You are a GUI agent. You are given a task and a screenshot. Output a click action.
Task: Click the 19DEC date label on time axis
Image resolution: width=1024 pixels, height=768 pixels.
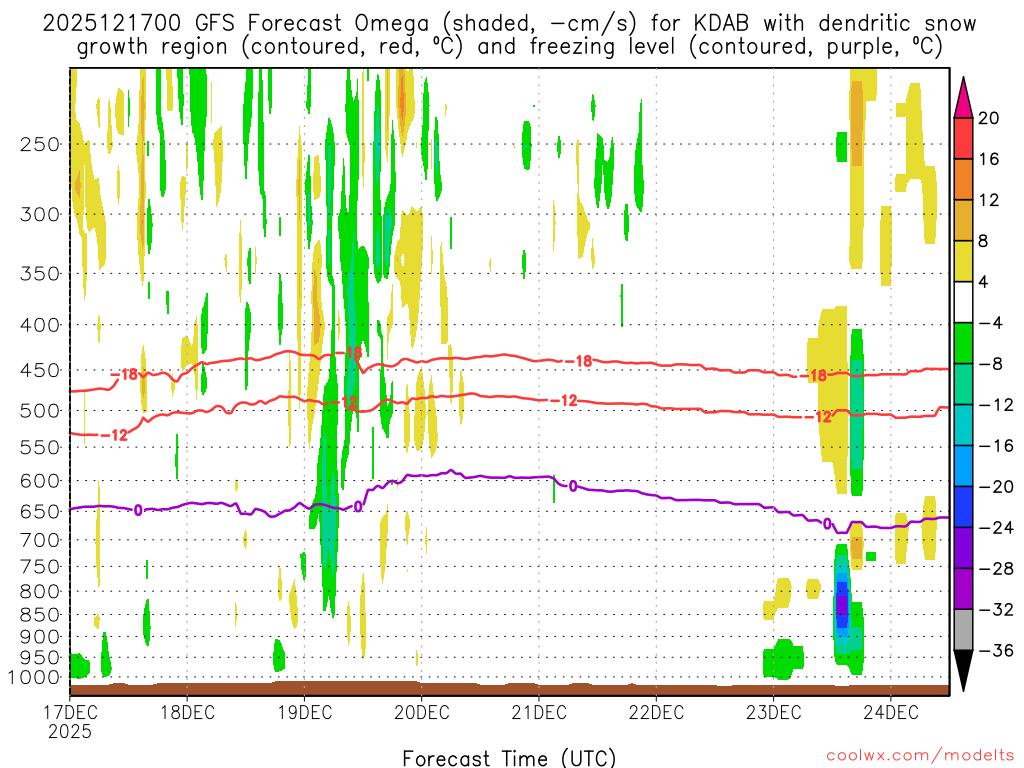click(305, 712)
